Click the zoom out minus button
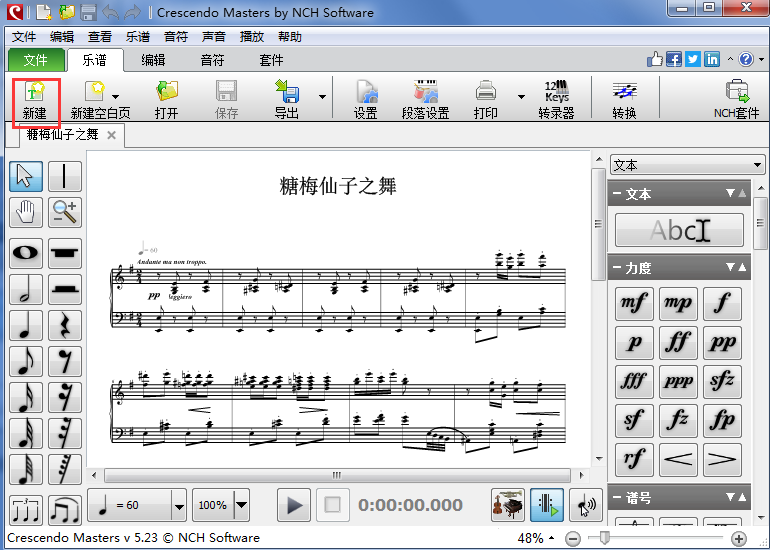Screen dimensions: 770x550 573,539
